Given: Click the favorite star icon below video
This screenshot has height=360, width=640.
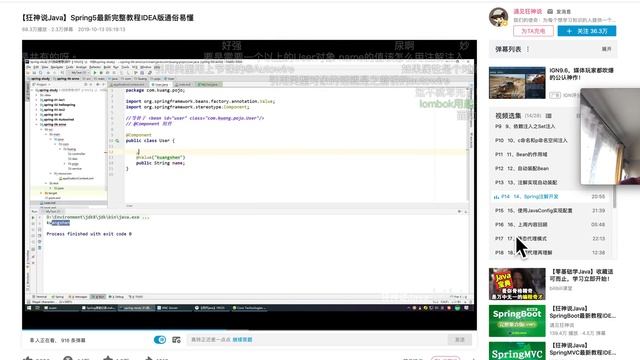Looking at the screenshot, I should 108,358.
